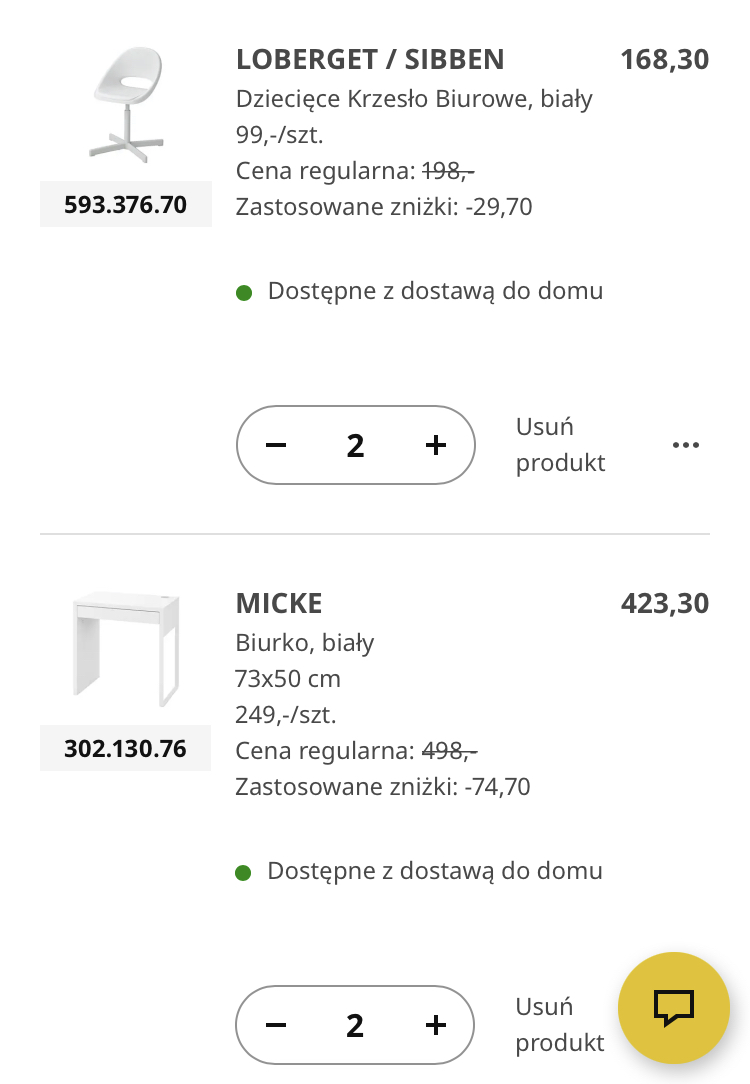
Task: Click article number 593.376.70
Action: coord(126,205)
